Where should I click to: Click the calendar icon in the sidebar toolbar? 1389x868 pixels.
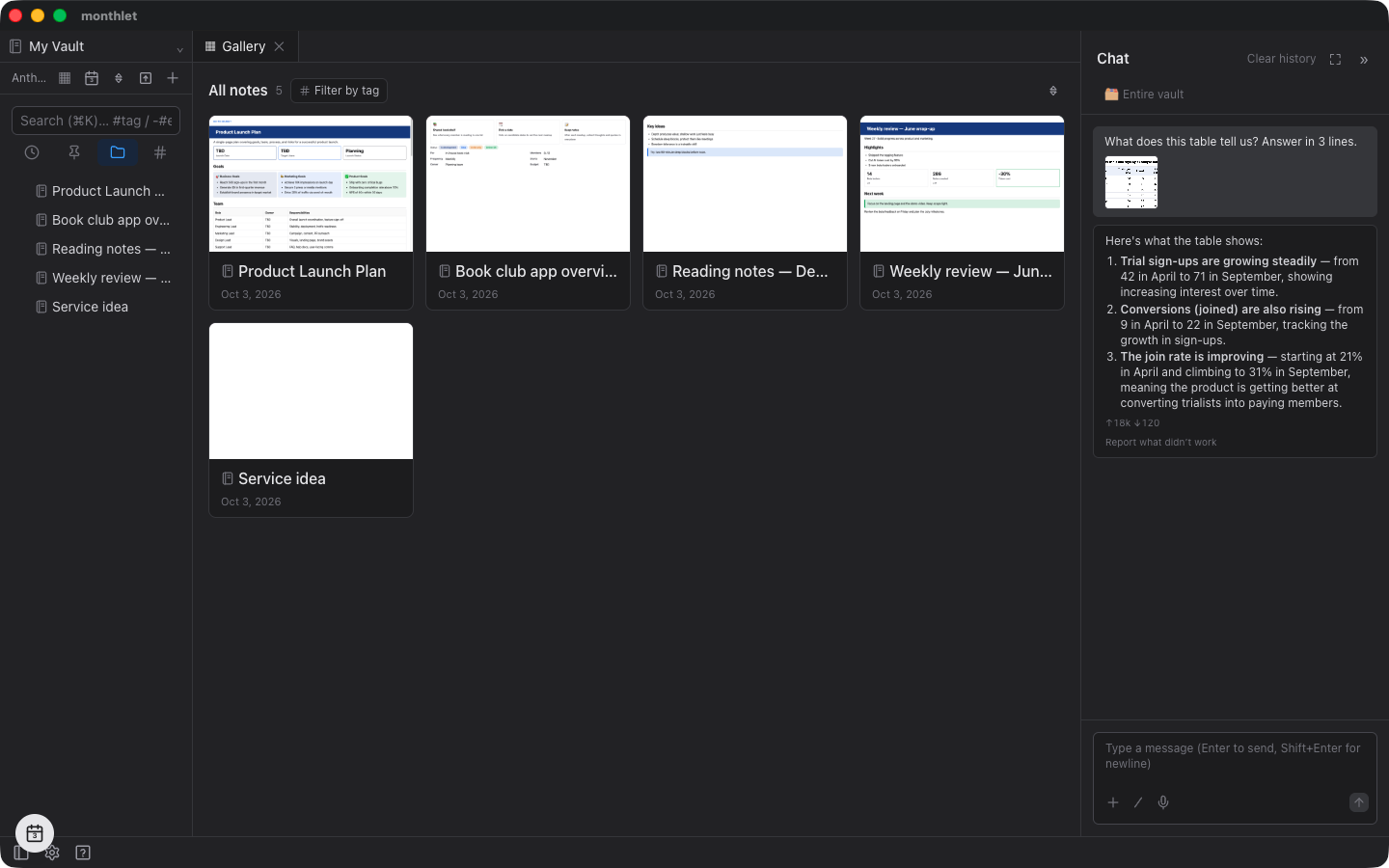(92, 78)
